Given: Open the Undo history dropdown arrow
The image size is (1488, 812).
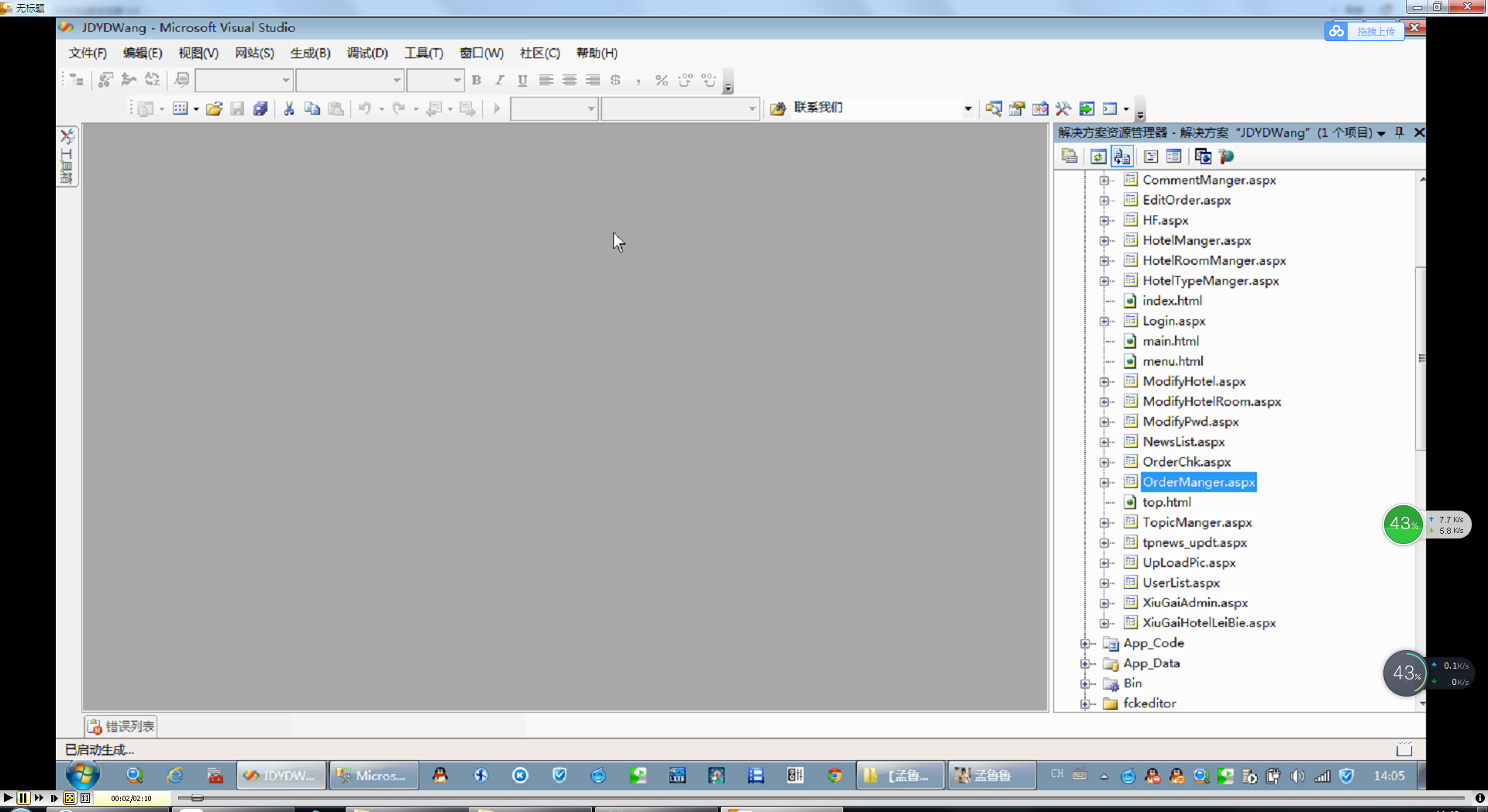Looking at the screenshot, I should (381, 109).
